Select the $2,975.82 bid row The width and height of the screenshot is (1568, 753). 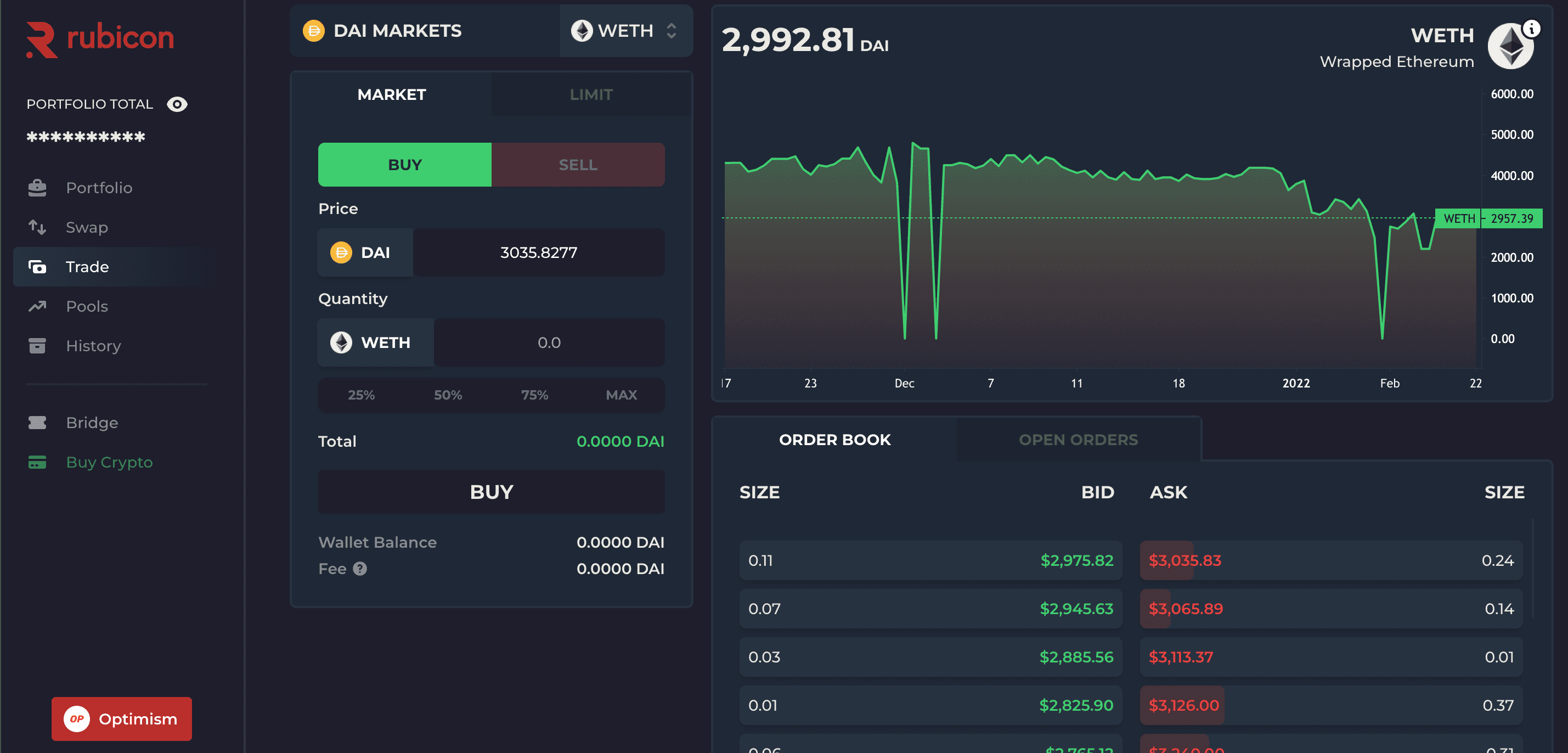930,560
